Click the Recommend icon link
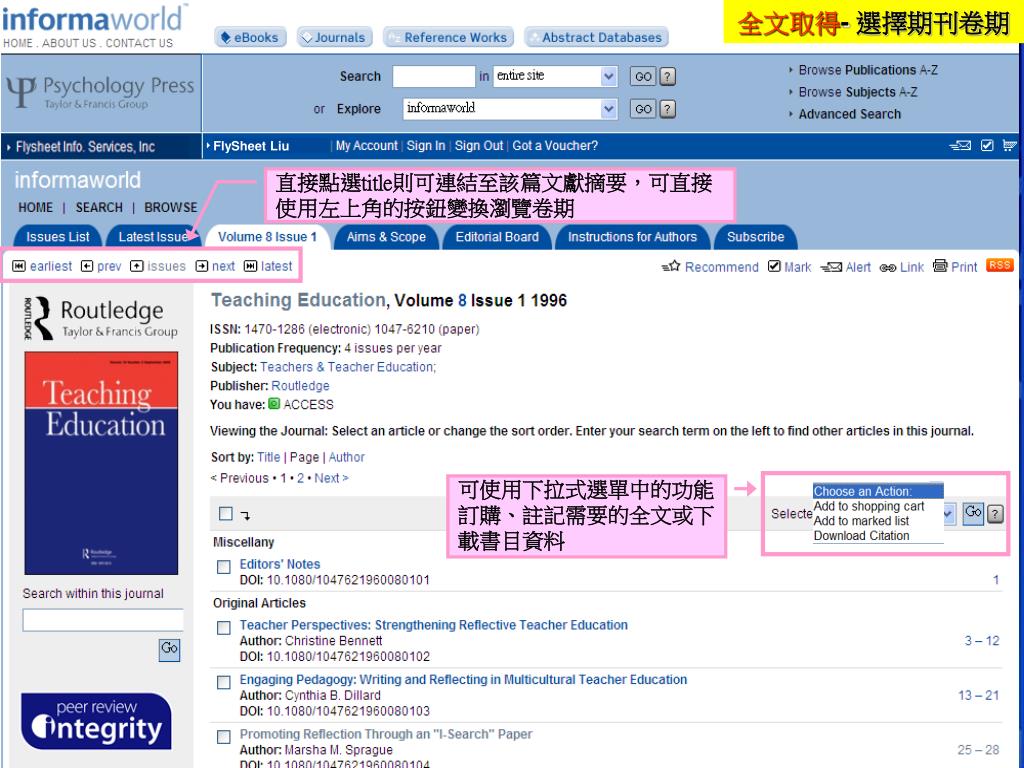The width and height of the screenshot is (1024, 768). click(710, 267)
